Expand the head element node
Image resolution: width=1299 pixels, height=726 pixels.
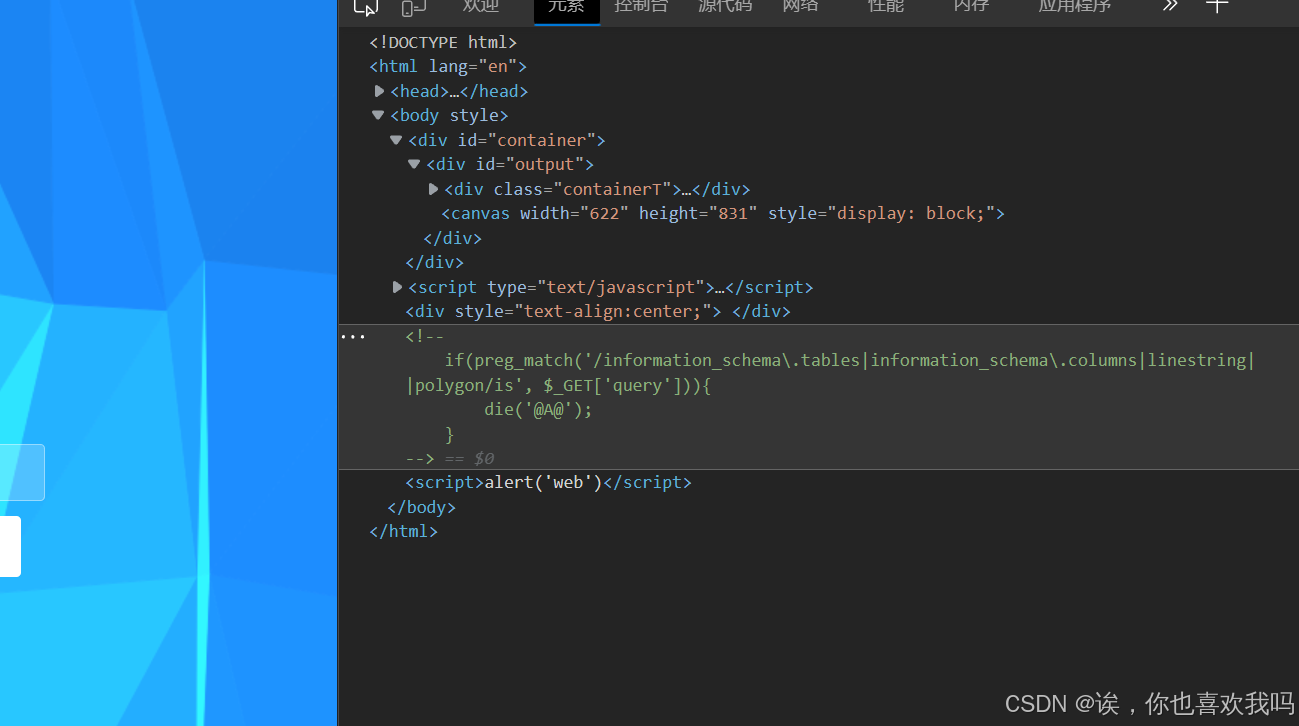(x=379, y=91)
